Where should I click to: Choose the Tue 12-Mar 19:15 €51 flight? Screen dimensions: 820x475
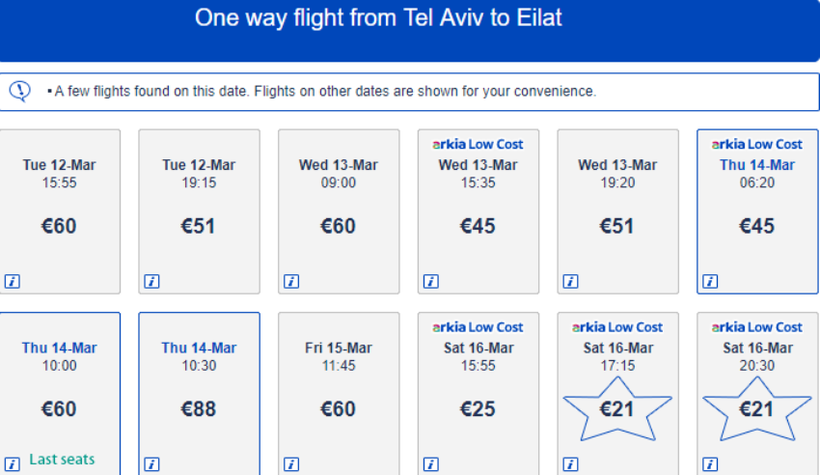coord(199,212)
